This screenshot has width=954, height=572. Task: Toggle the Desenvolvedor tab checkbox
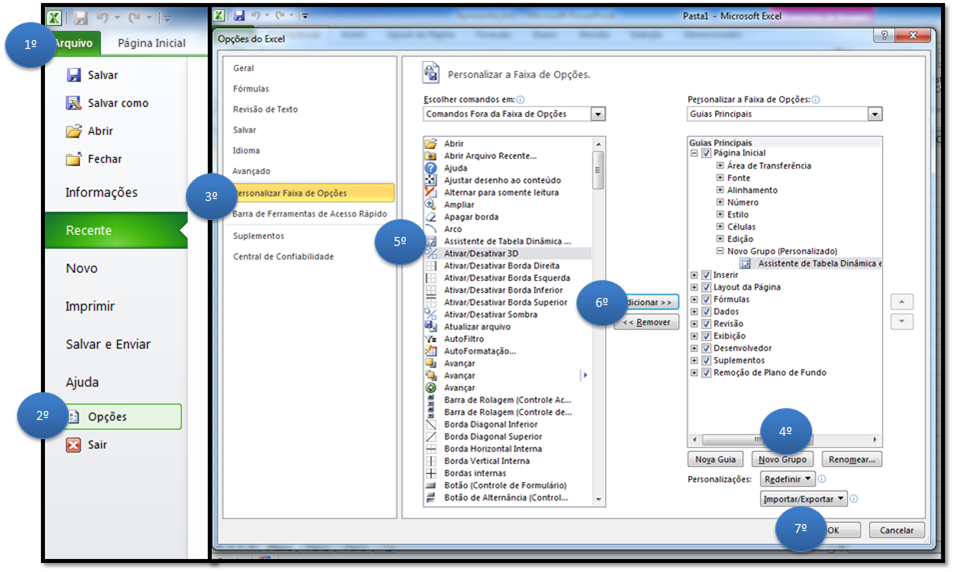(x=706, y=348)
